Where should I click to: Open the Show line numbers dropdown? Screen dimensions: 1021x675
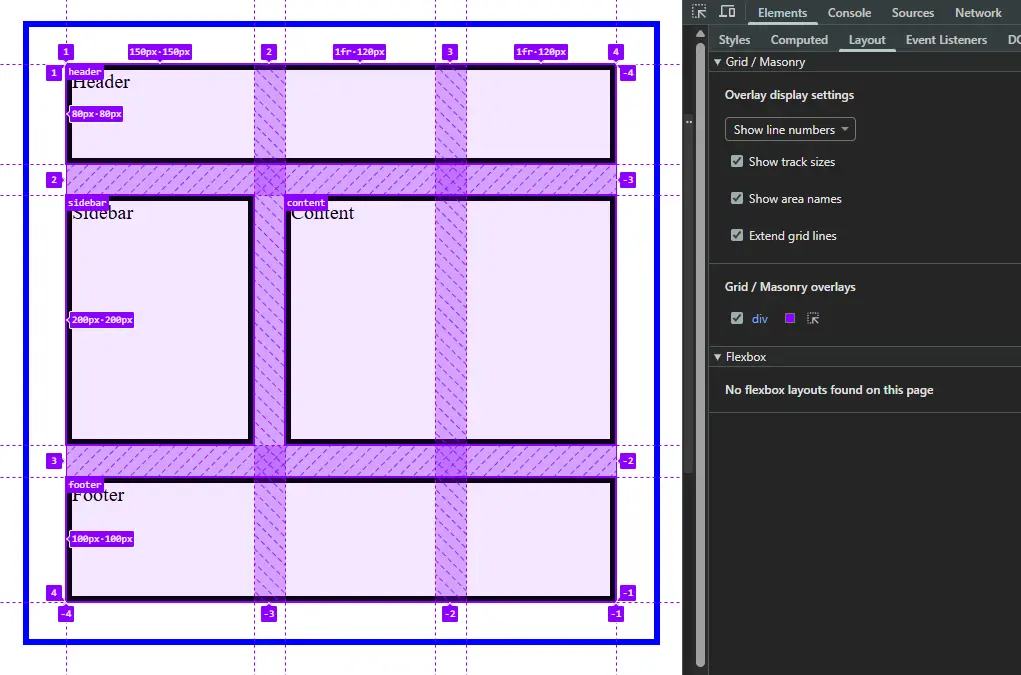[790, 130]
